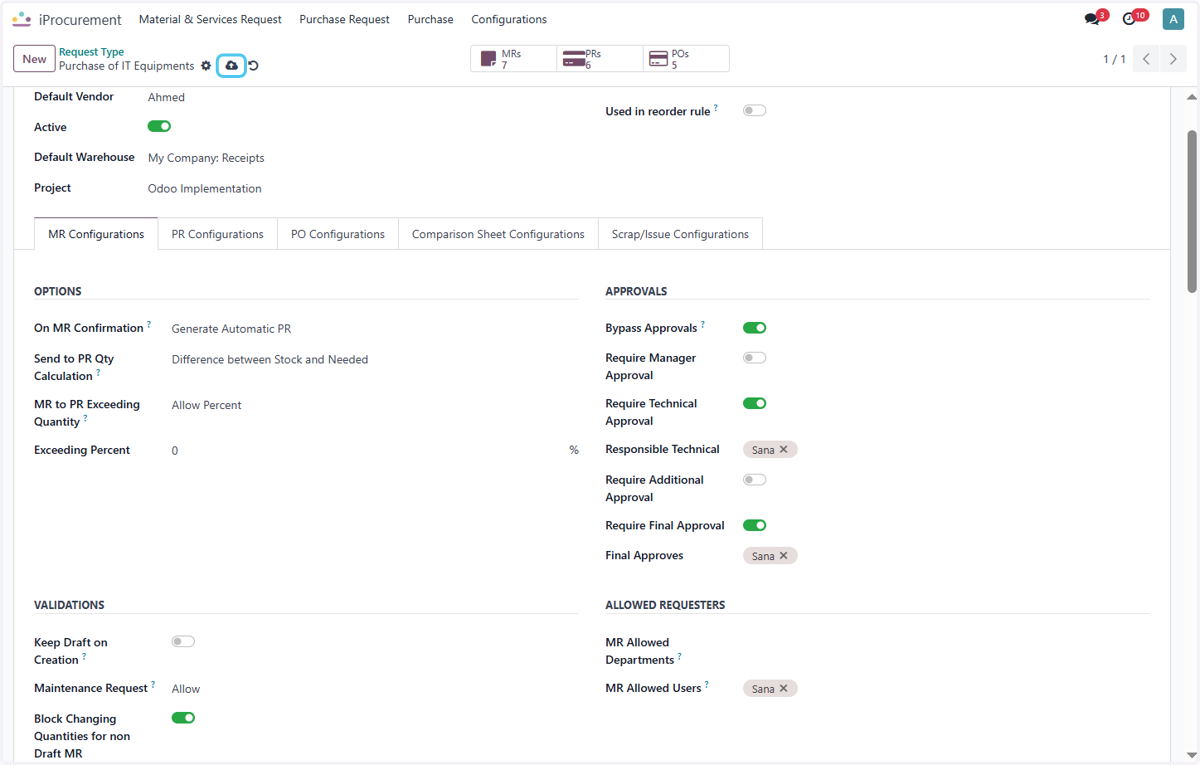Viewport: 1200px width, 765px height.
Task: Disable Require Final Approval toggle
Action: click(754, 526)
